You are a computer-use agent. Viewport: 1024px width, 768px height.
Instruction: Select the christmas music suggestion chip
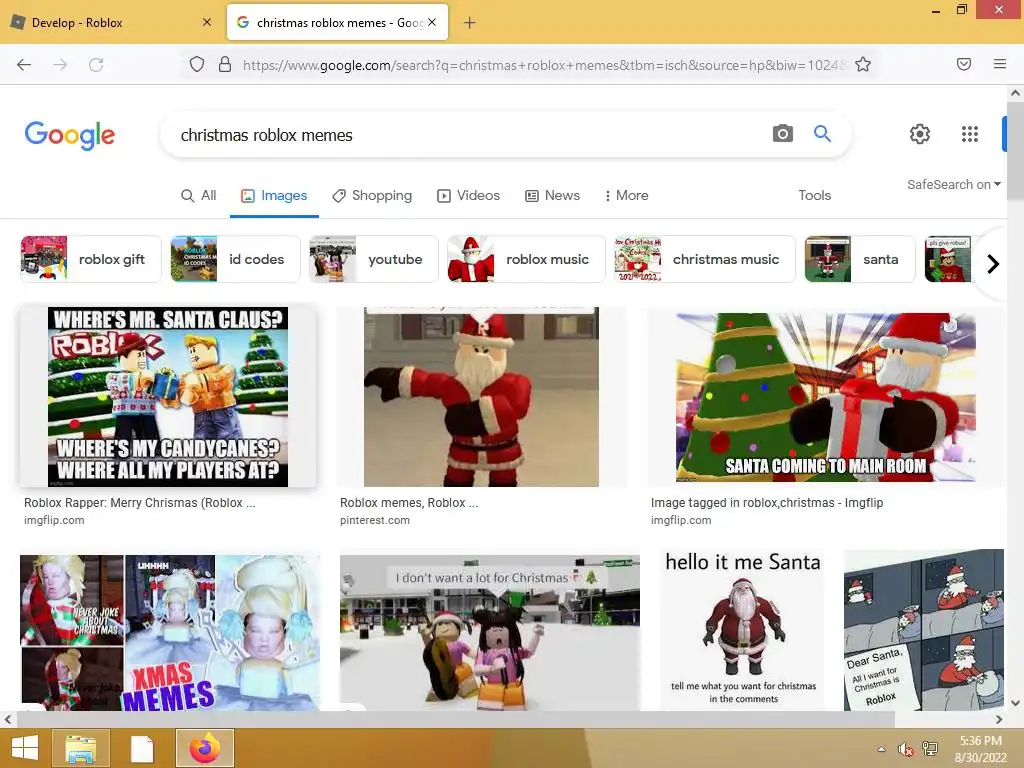coord(705,259)
